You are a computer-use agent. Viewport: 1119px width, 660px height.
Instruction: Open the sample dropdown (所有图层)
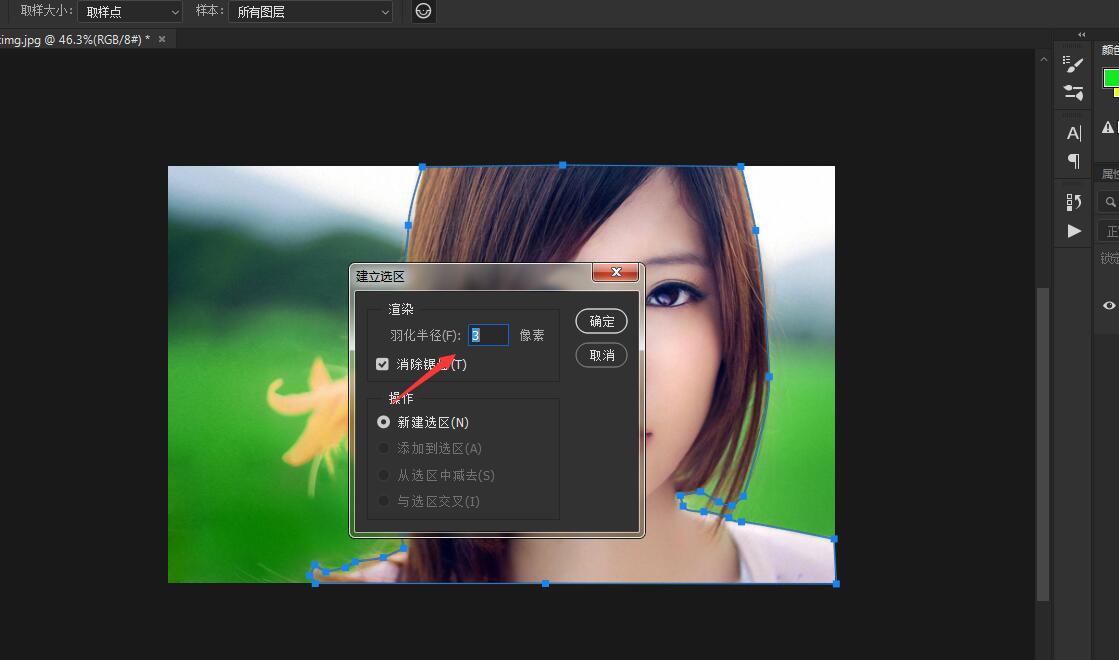pos(310,11)
